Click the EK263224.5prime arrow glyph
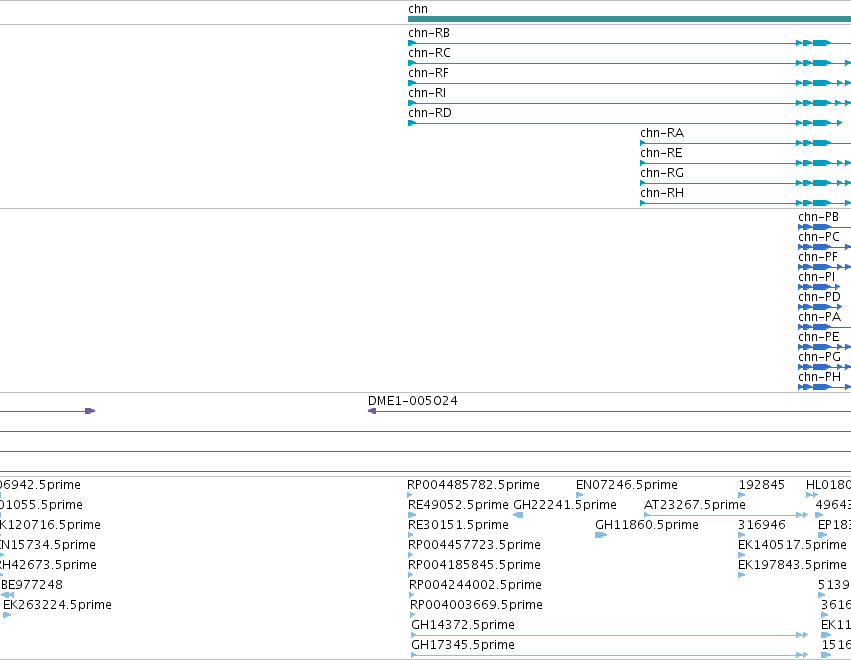 (7, 615)
